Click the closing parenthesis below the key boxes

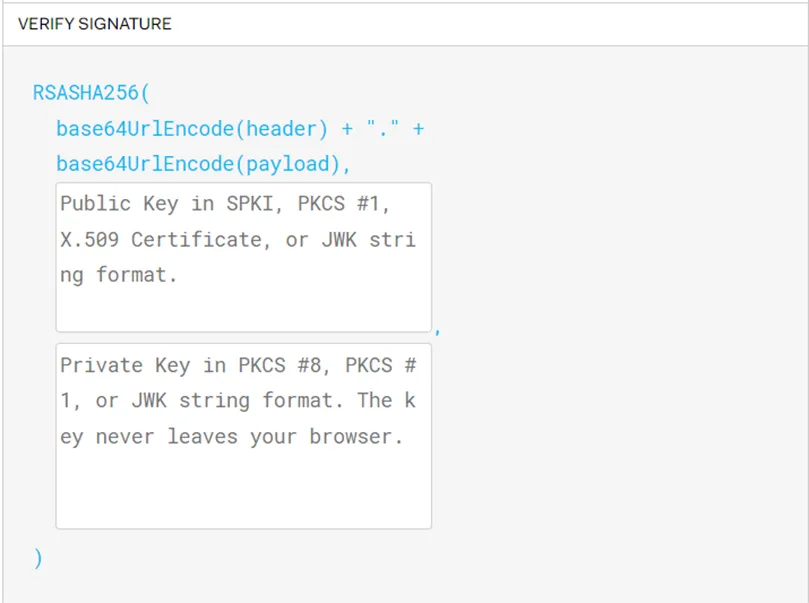(38, 558)
